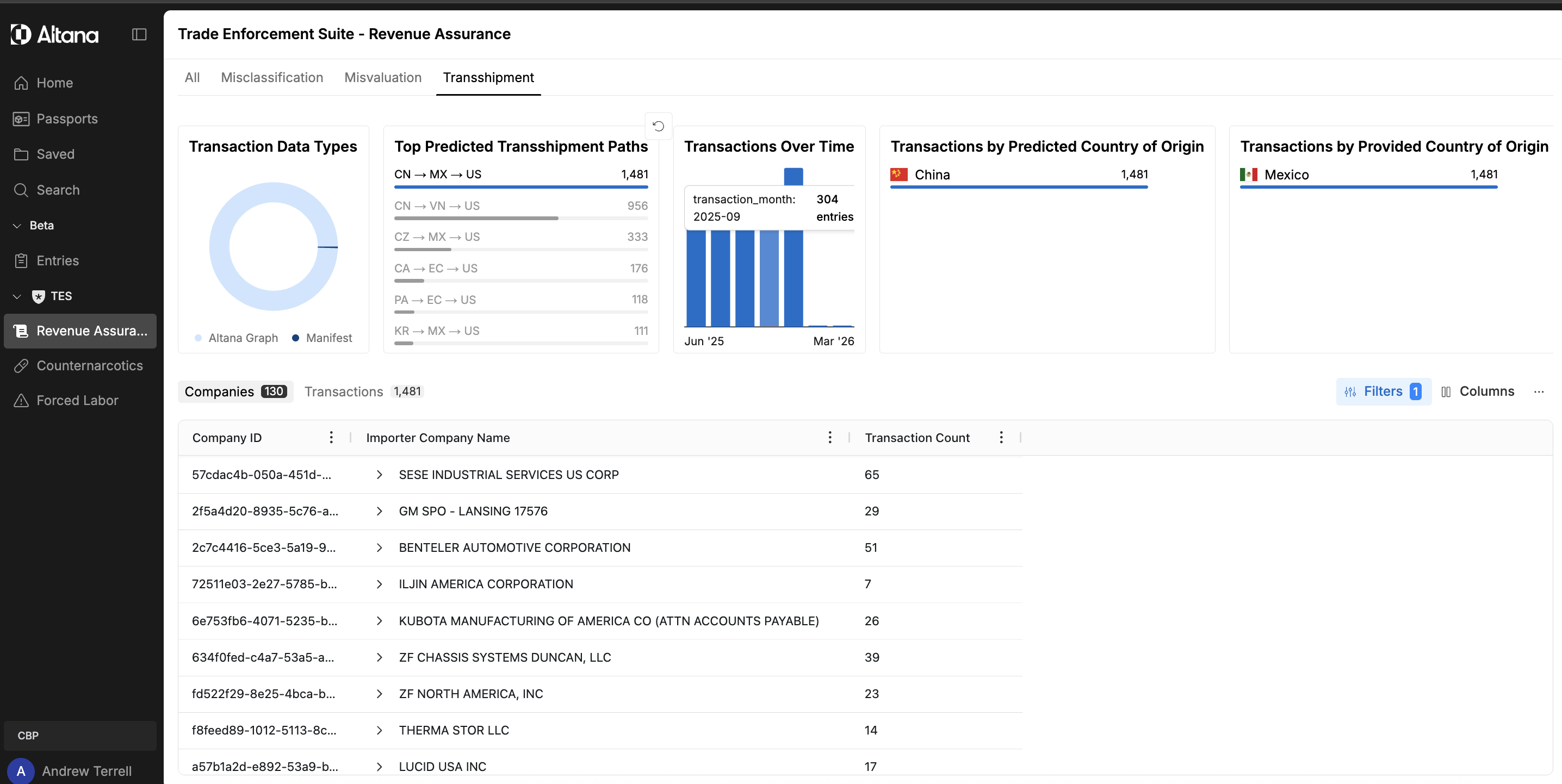Select the Companies 130 tab
1562x784 pixels.
coord(235,391)
